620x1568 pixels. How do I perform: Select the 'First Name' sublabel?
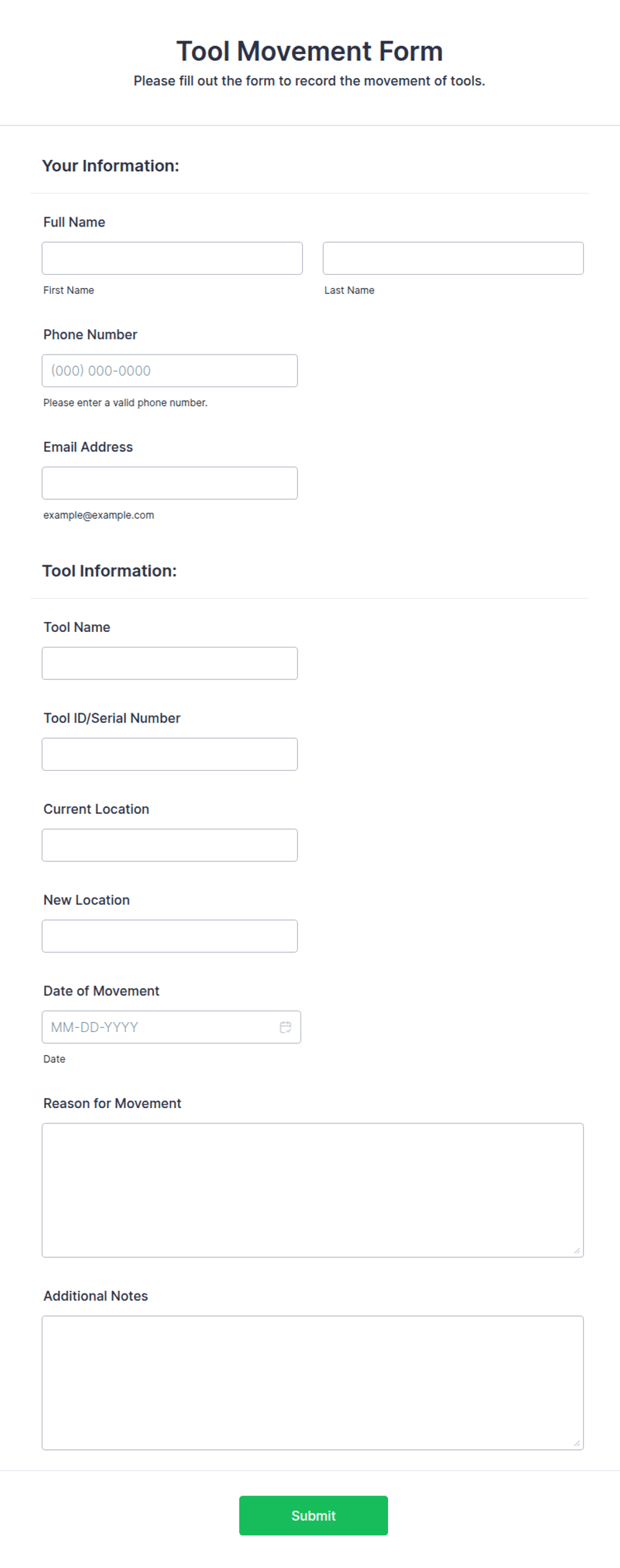tap(69, 290)
